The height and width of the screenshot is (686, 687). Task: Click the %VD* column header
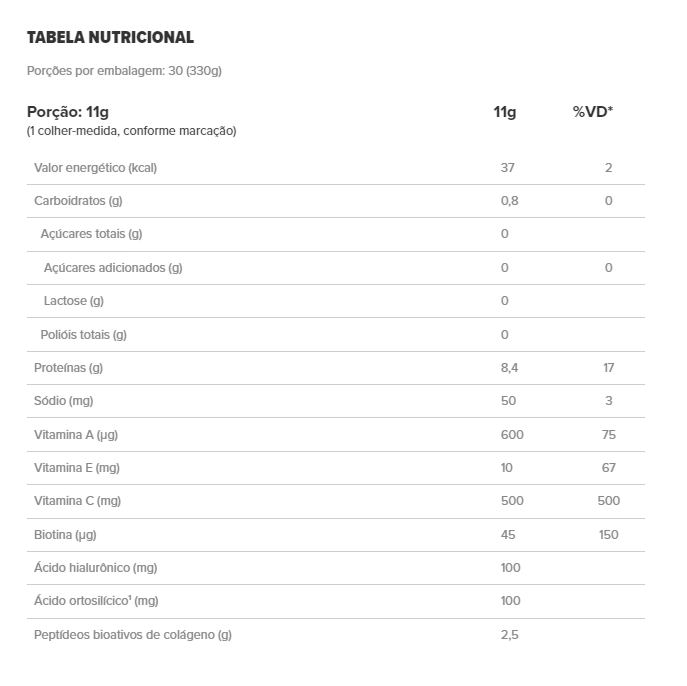593,112
